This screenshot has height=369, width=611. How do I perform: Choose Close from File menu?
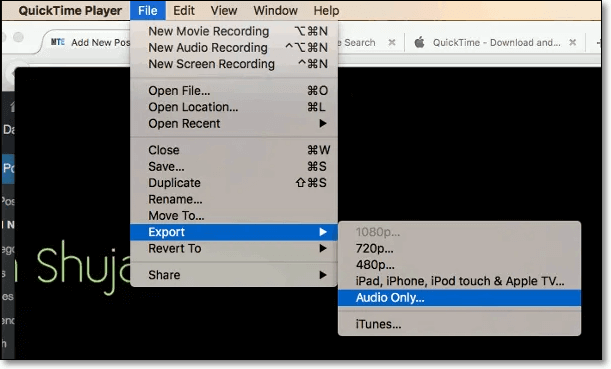coord(234,150)
